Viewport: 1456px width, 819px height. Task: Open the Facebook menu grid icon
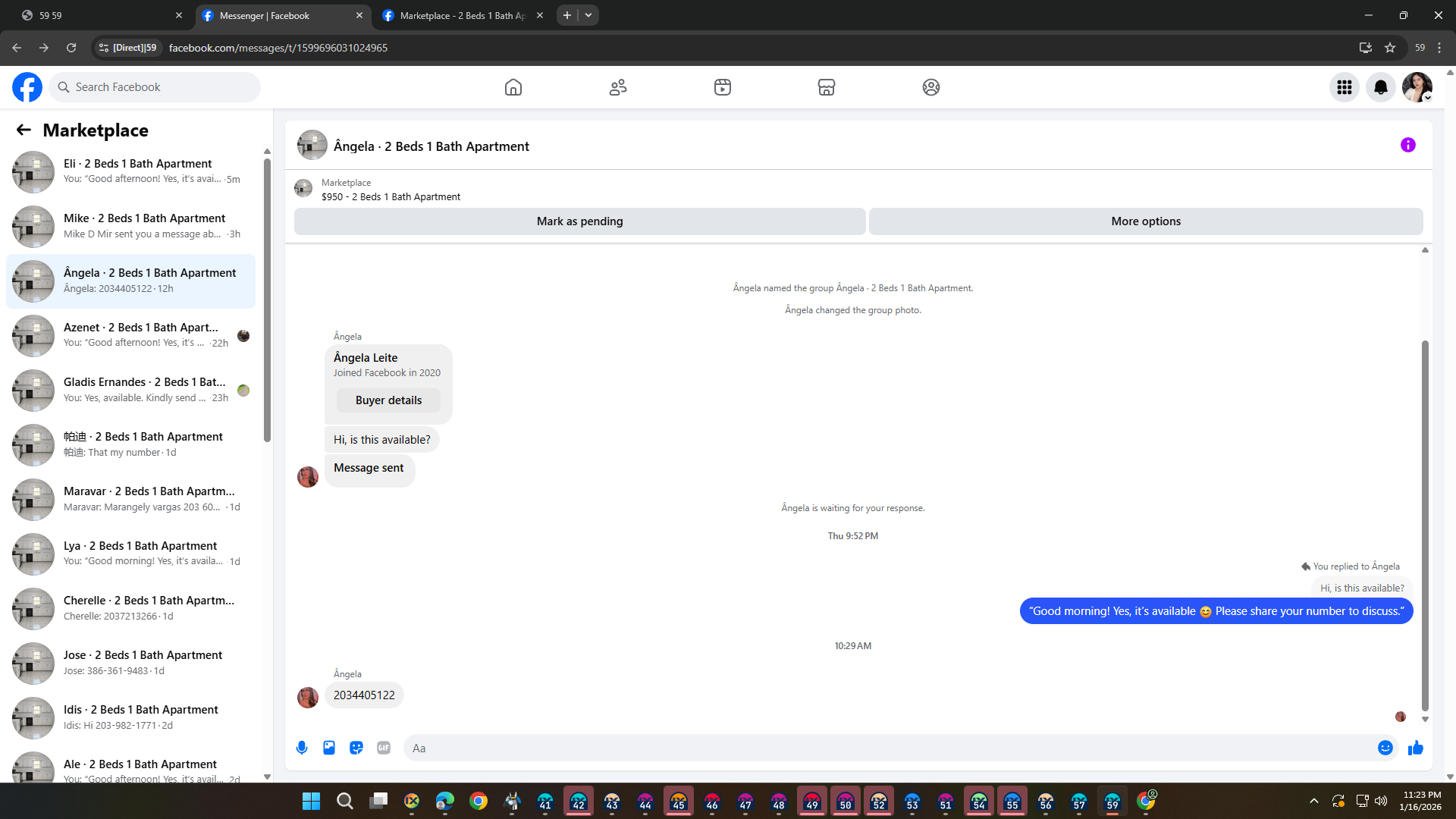tap(1344, 87)
